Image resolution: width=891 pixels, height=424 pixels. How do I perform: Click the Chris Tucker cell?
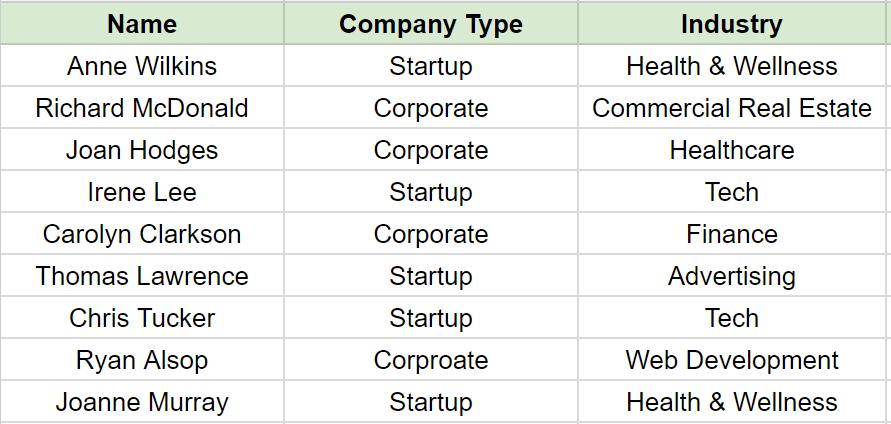click(142, 318)
